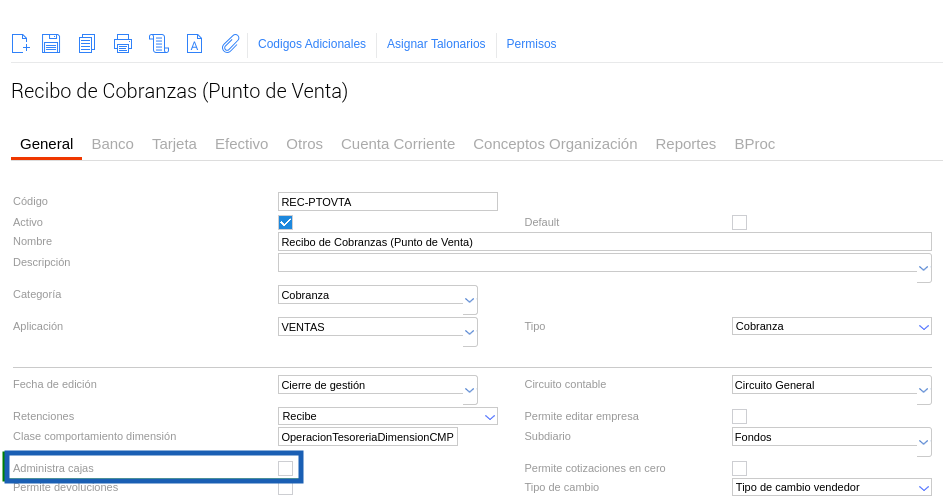This screenshot has width=943, height=502.
Task: Toggle the Activo checkbox
Action: click(285, 222)
